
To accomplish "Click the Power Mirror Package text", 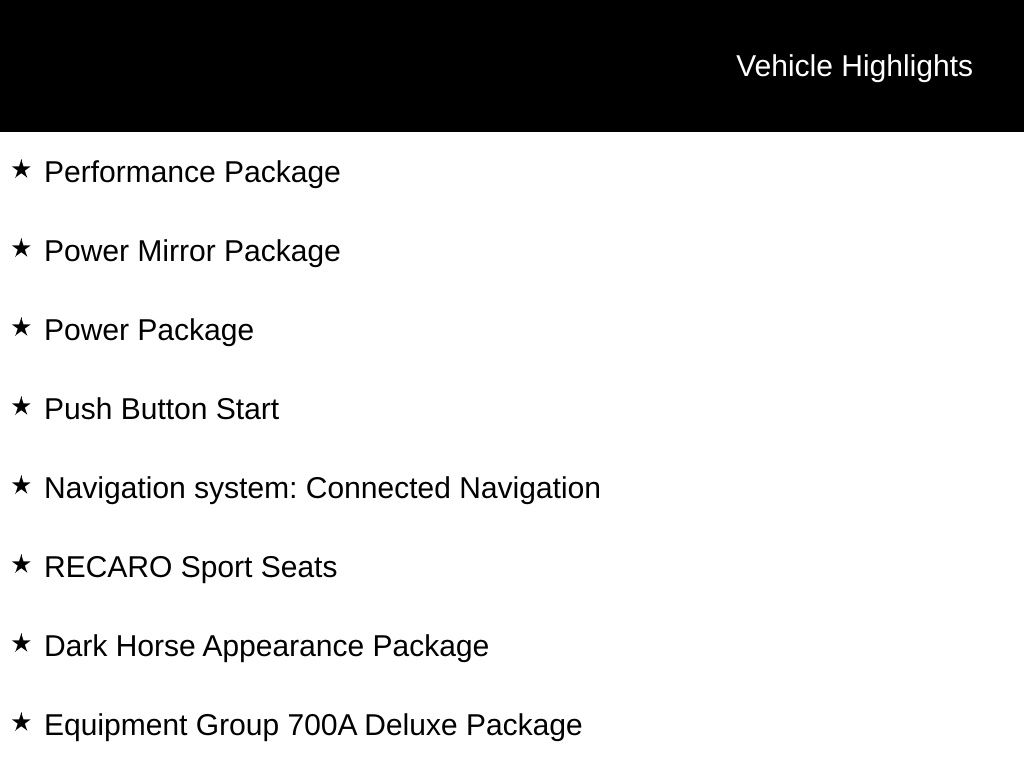I will [x=192, y=251].
